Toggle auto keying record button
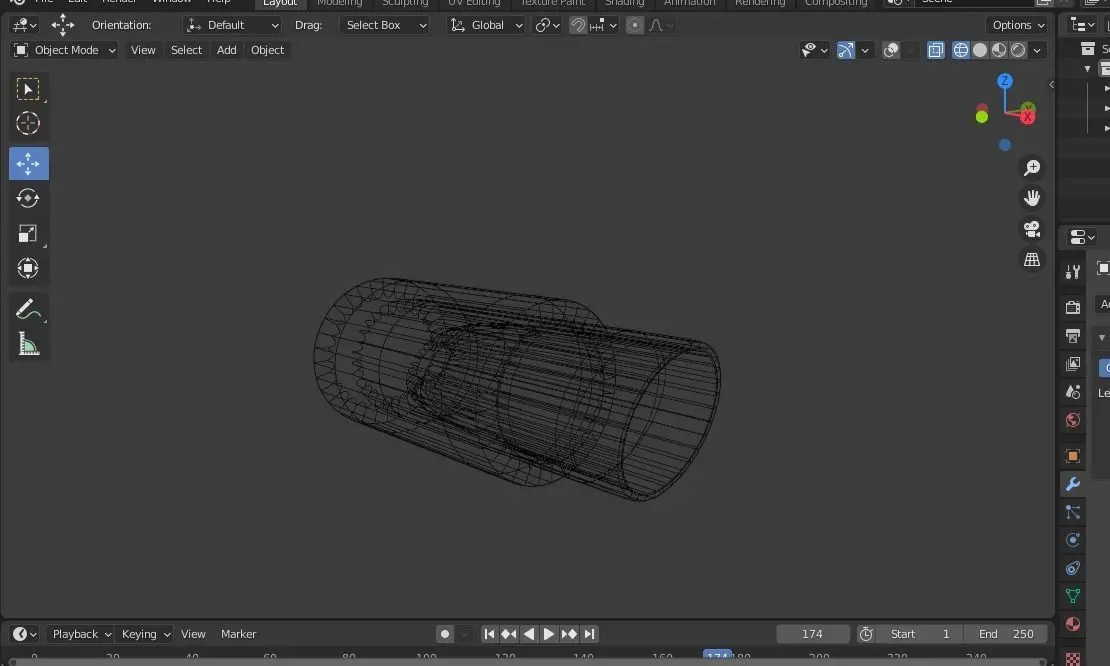Screen dimensions: 1110x666 click(445, 634)
